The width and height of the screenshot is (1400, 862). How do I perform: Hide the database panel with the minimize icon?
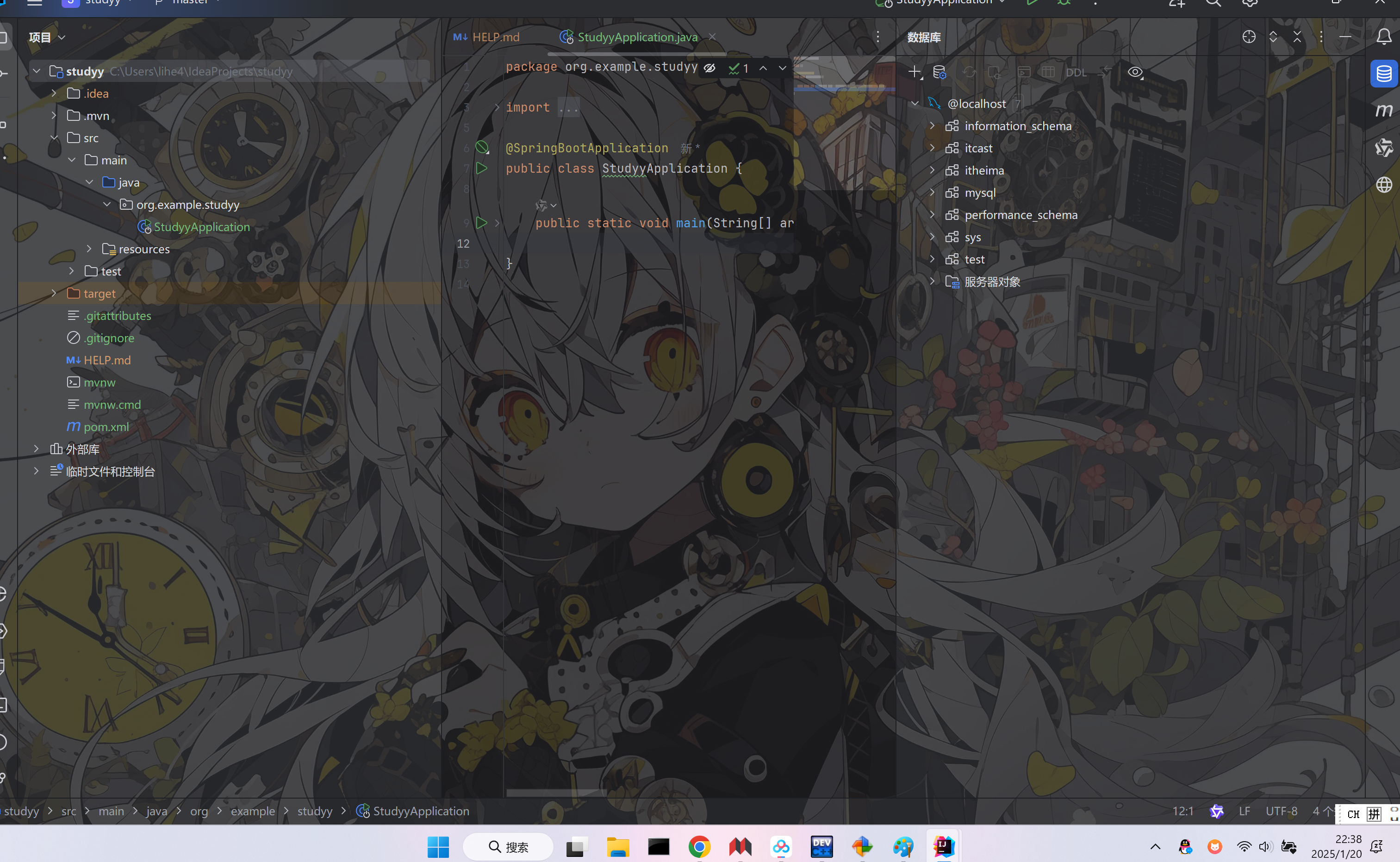click(1345, 37)
